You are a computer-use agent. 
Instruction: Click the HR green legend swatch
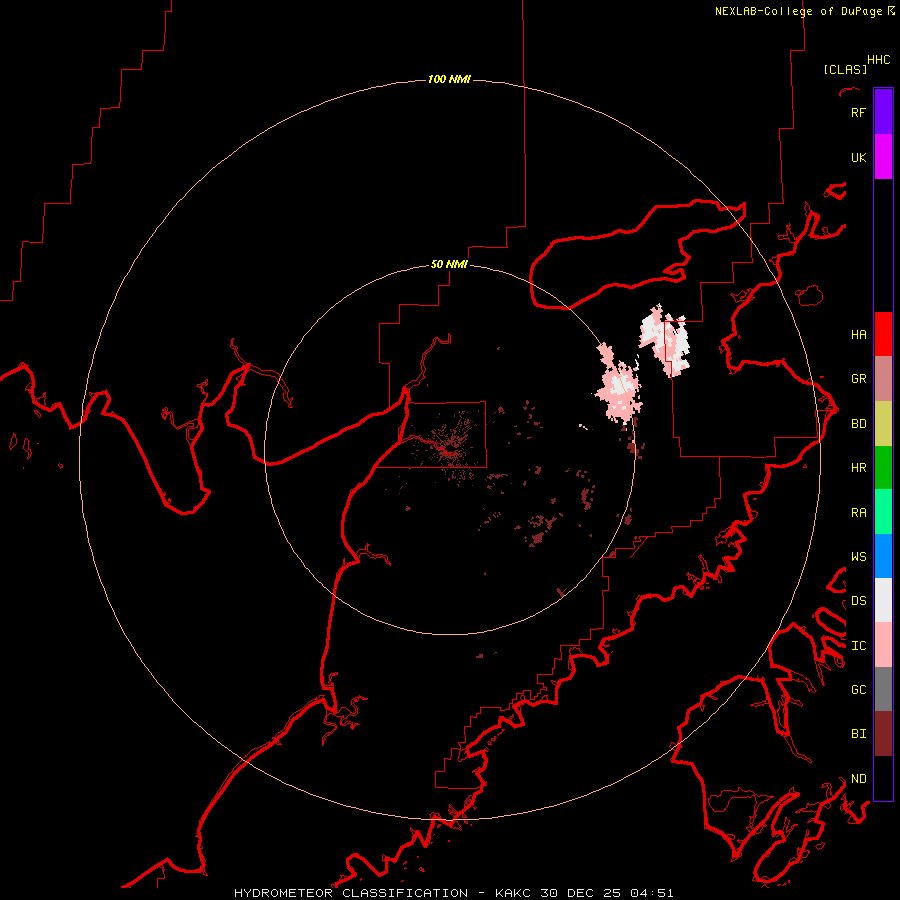click(883, 467)
